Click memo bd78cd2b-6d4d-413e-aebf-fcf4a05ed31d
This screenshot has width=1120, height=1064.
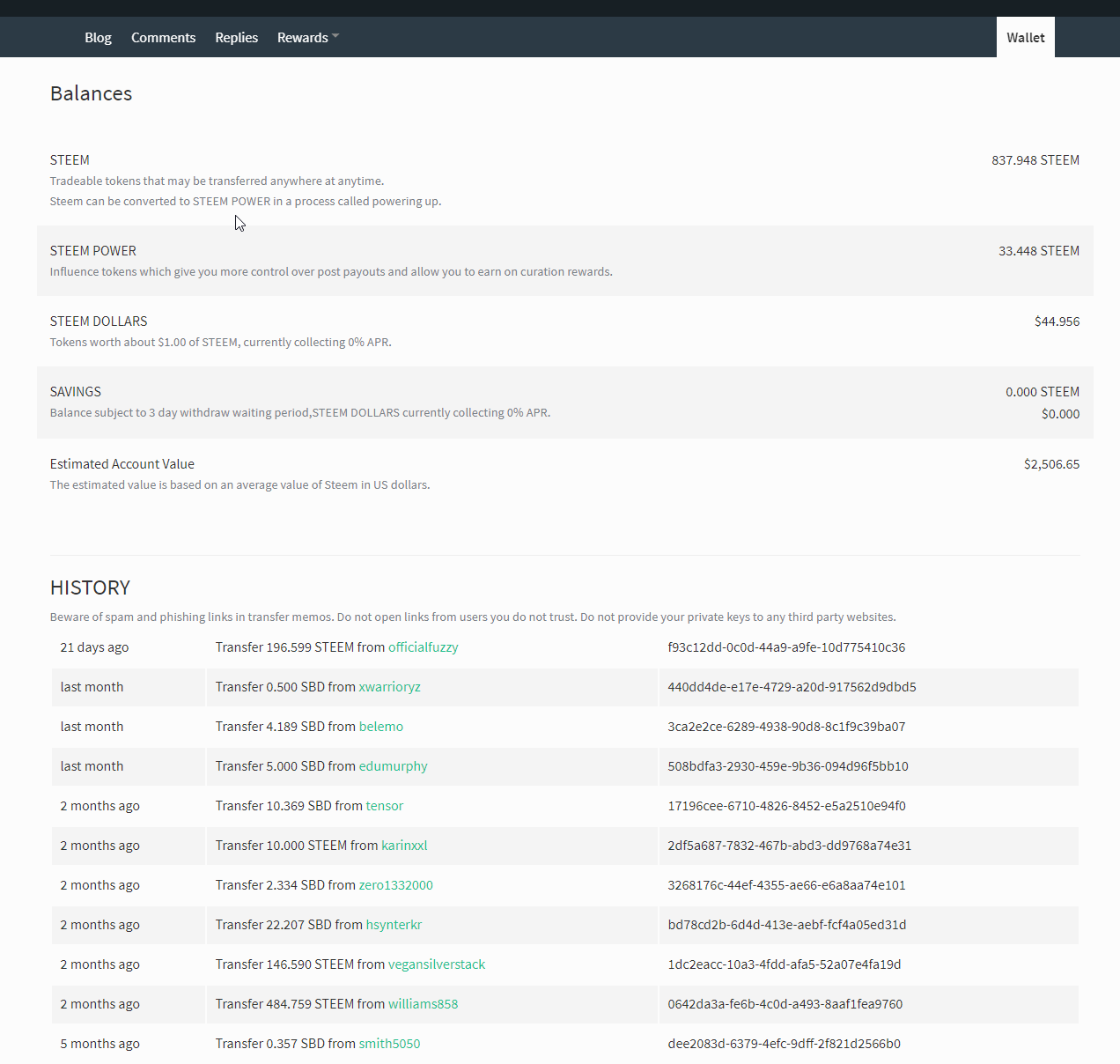[787, 925]
